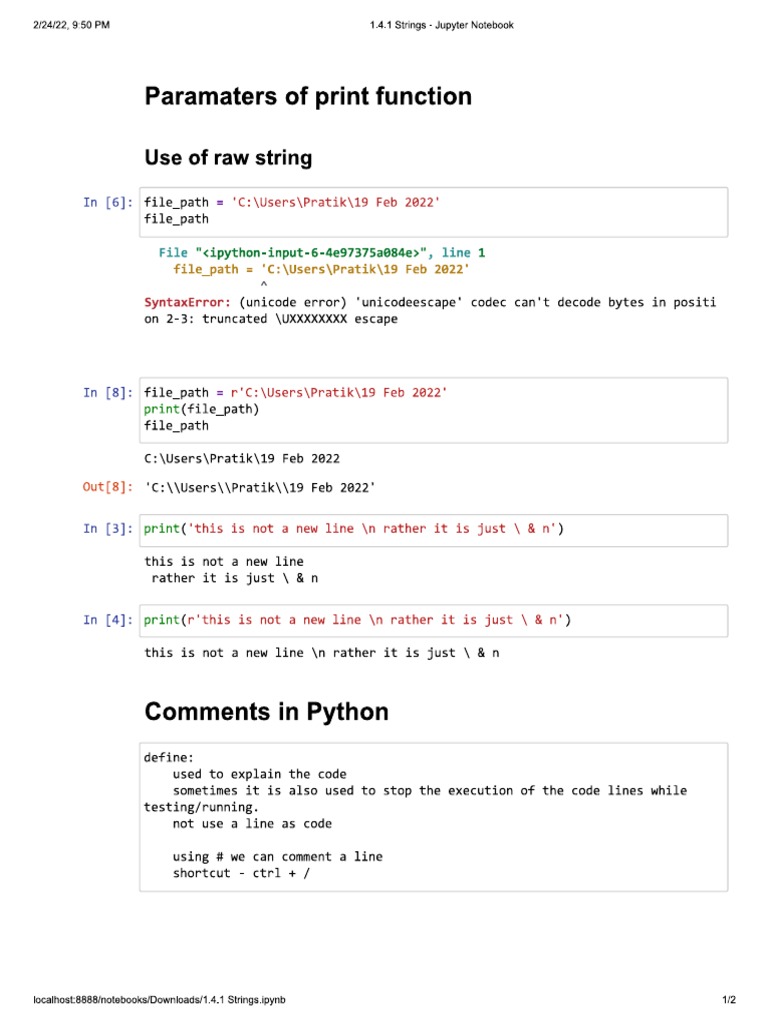Click the In [4] cell prompt
768x1024 pixels.
click(108, 620)
